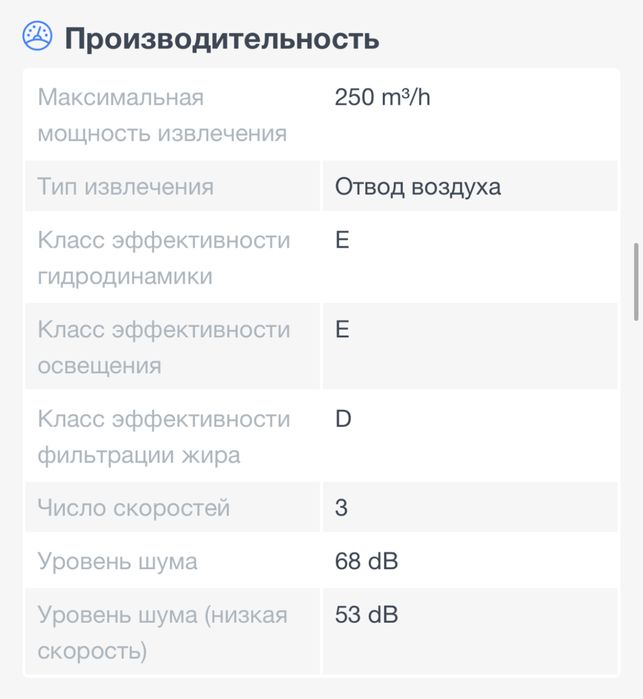
Task: Select the Число скоростей label
Action: click(x=133, y=508)
